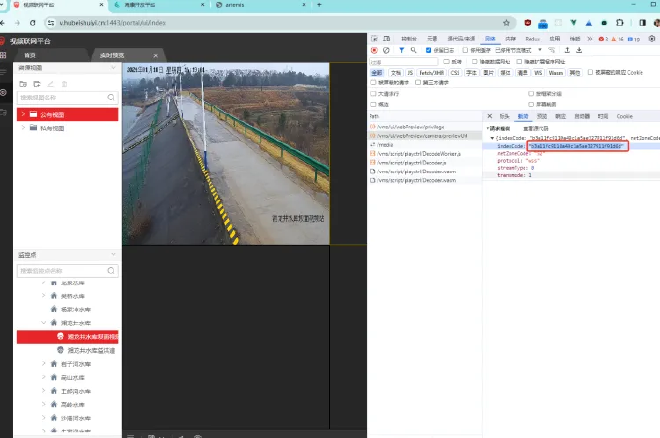The image size is (660, 438).
Task: Collapse the request payload section
Action: pos(487,128)
